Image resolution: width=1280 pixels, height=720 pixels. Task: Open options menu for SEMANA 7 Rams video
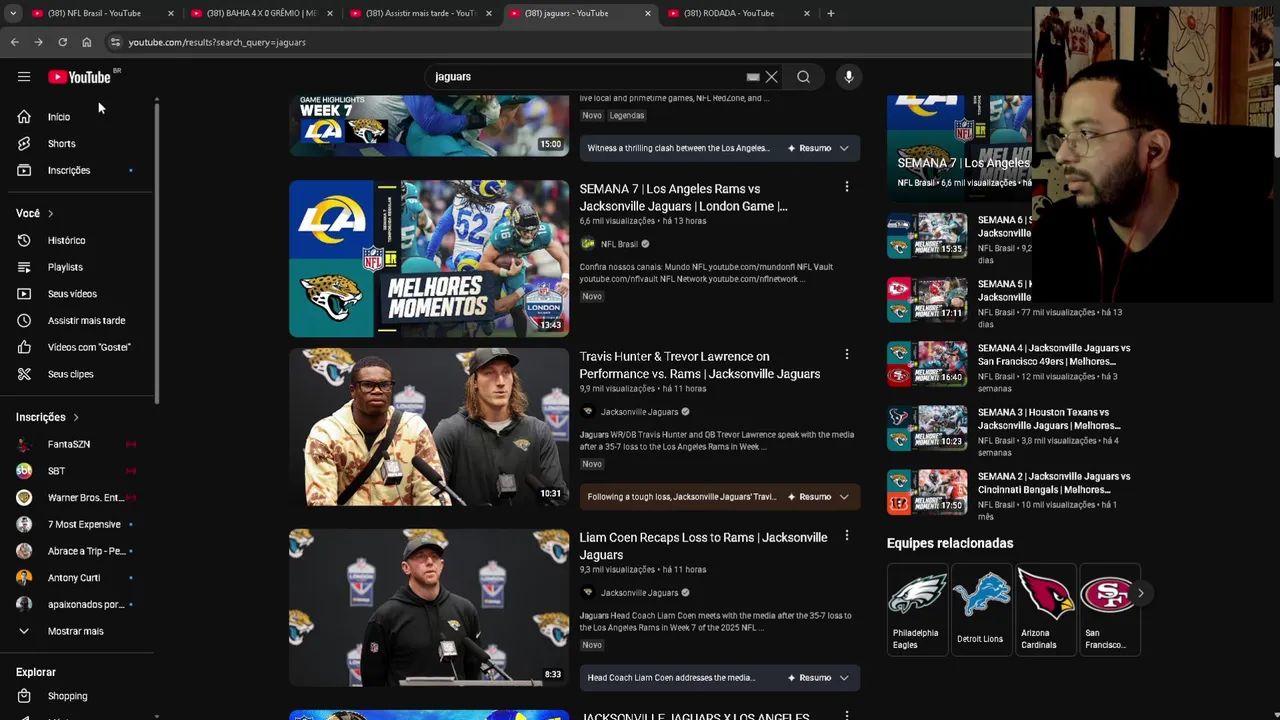846,187
